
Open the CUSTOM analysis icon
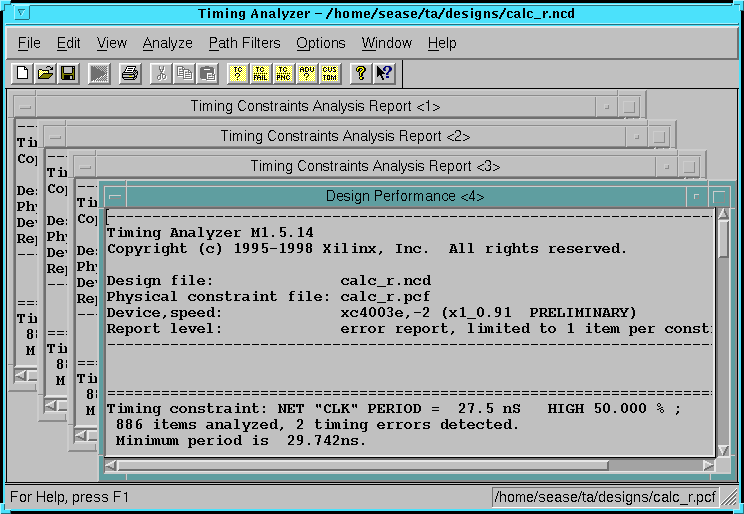[329, 73]
